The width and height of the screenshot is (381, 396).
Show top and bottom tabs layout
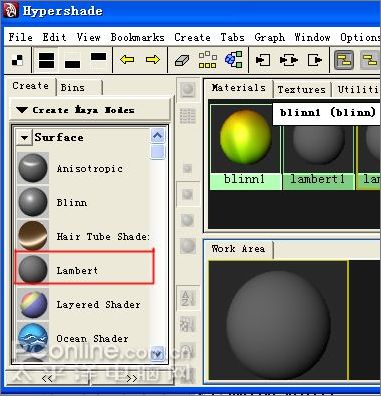pos(46,60)
